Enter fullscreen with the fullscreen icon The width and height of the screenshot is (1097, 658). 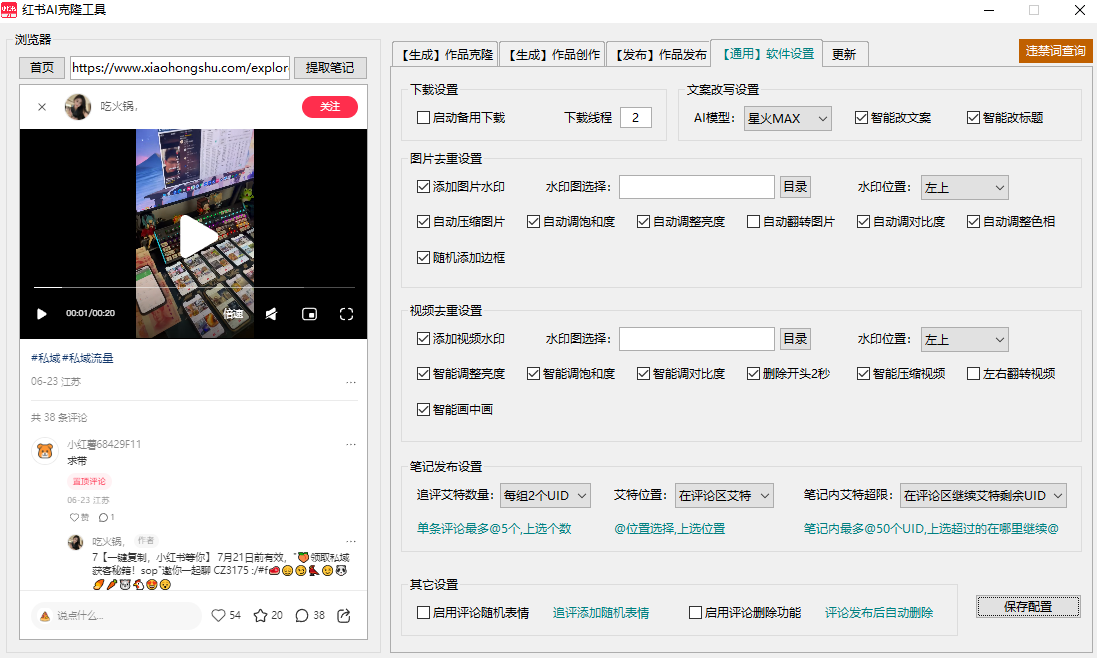coord(346,314)
